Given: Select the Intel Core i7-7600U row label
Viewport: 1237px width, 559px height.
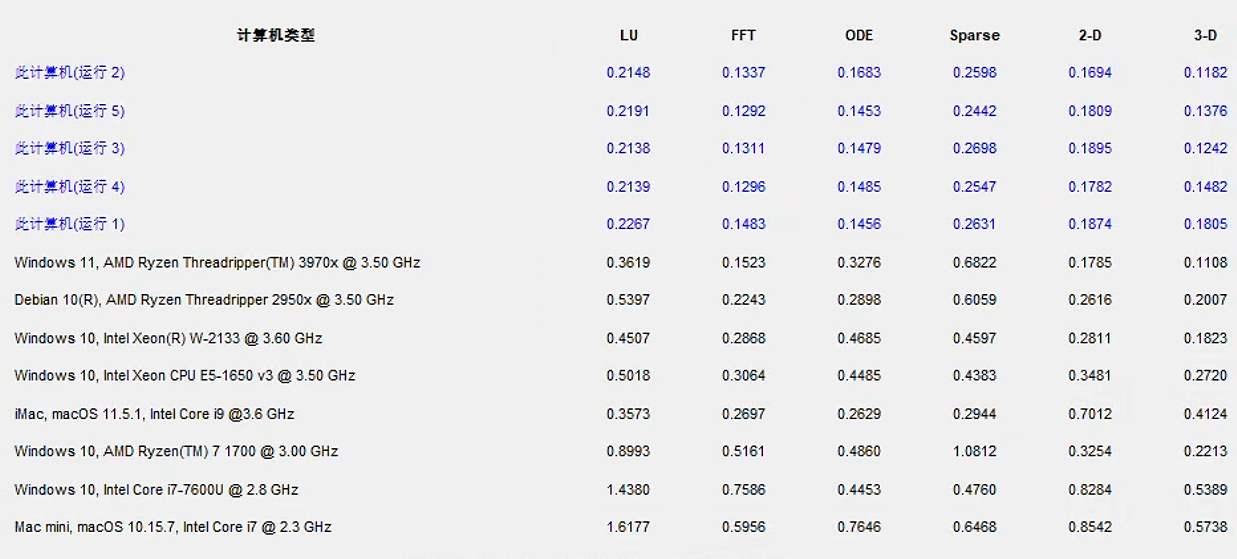Looking at the screenshot, I should click(x=156, y=490).
